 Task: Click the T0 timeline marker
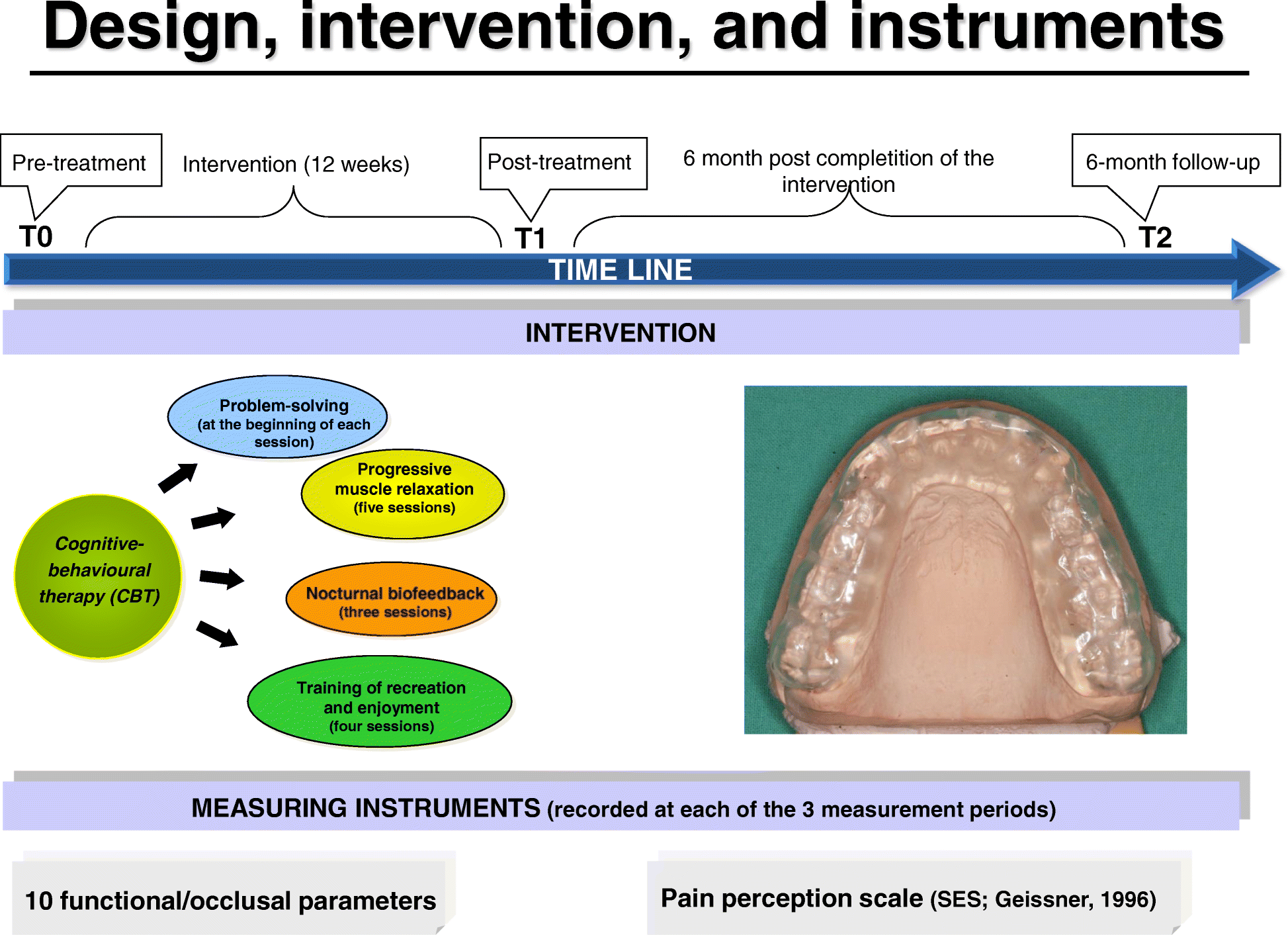tap(36, 236)
